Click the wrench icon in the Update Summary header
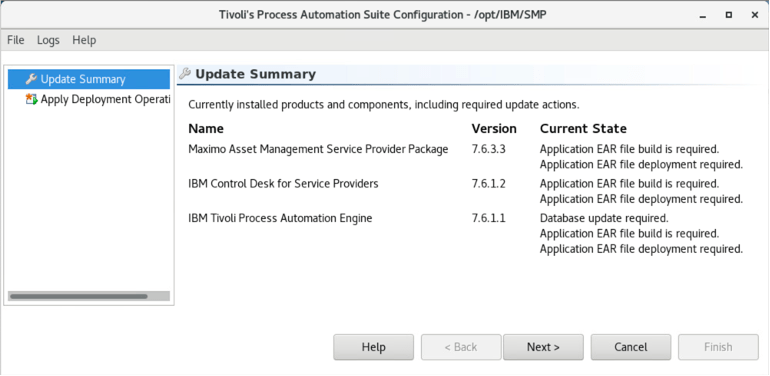770x376 pixels. pyautogui.click(x=185, y=74)
